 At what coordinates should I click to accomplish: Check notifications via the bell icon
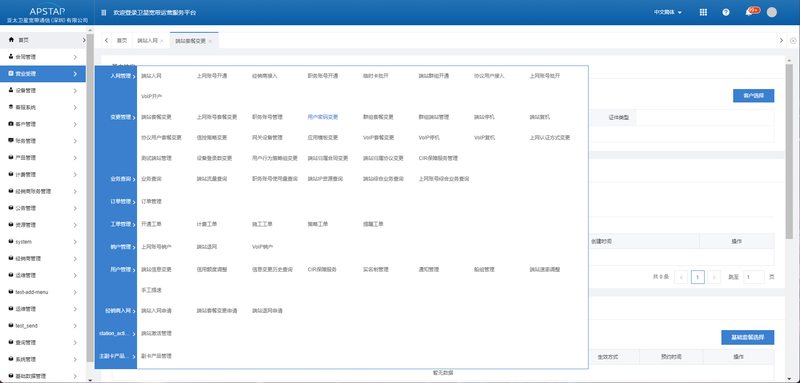[748, 12]
